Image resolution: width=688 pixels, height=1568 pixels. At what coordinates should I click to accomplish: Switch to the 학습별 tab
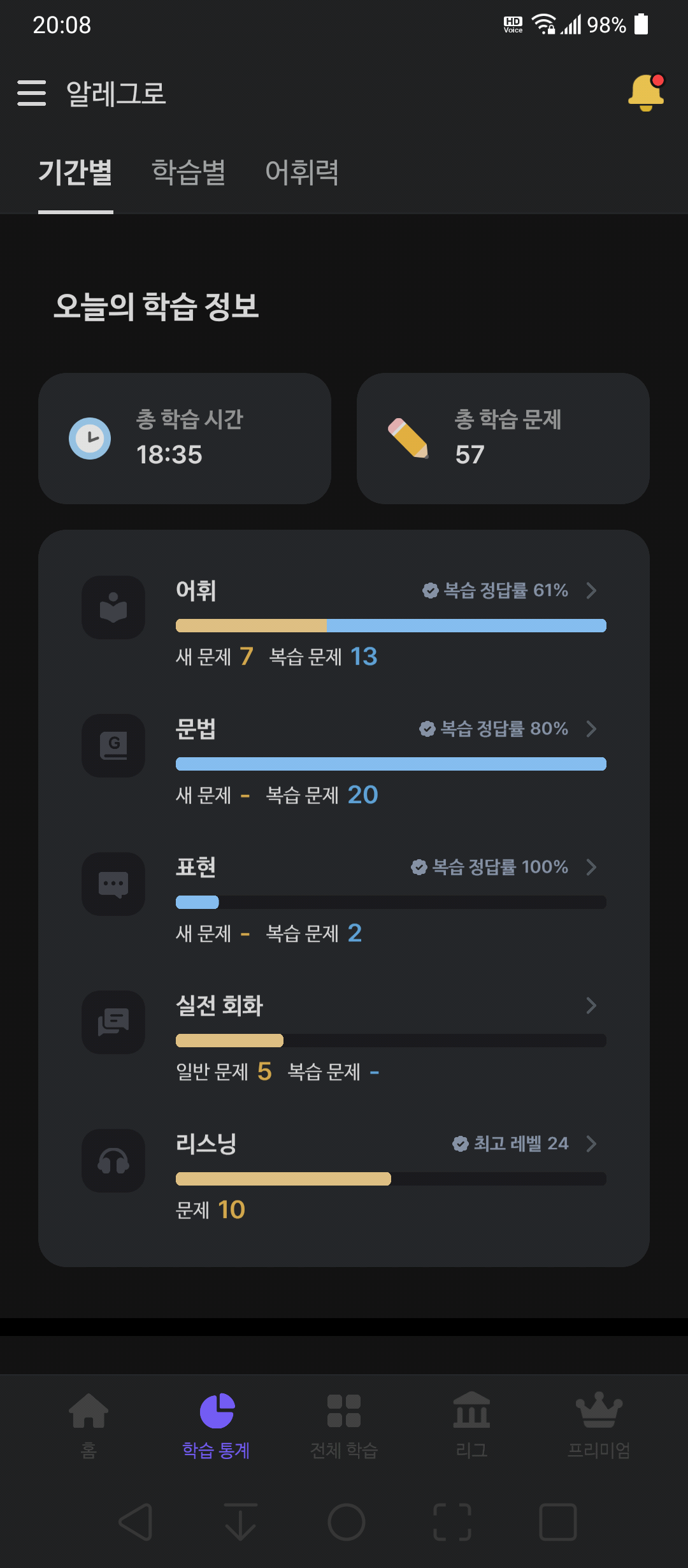[189, 172]
